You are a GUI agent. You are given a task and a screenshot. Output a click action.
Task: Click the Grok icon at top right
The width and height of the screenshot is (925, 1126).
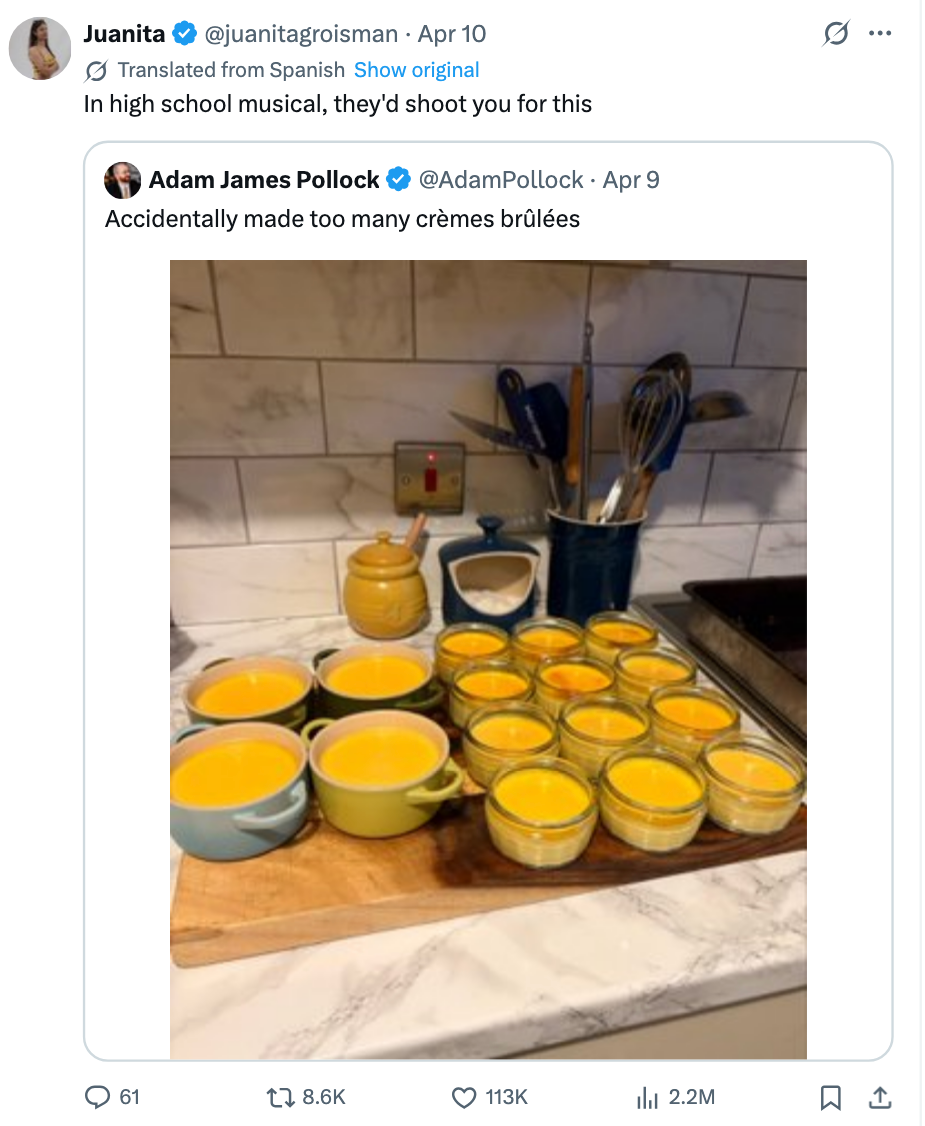[x=835, y=34]
